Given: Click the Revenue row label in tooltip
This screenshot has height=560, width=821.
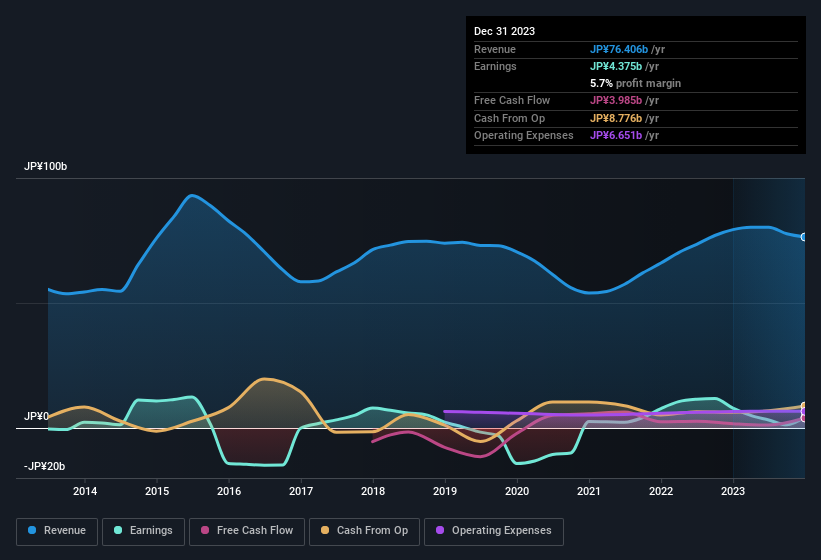Looking at the screenshot, I should point(495,49).
